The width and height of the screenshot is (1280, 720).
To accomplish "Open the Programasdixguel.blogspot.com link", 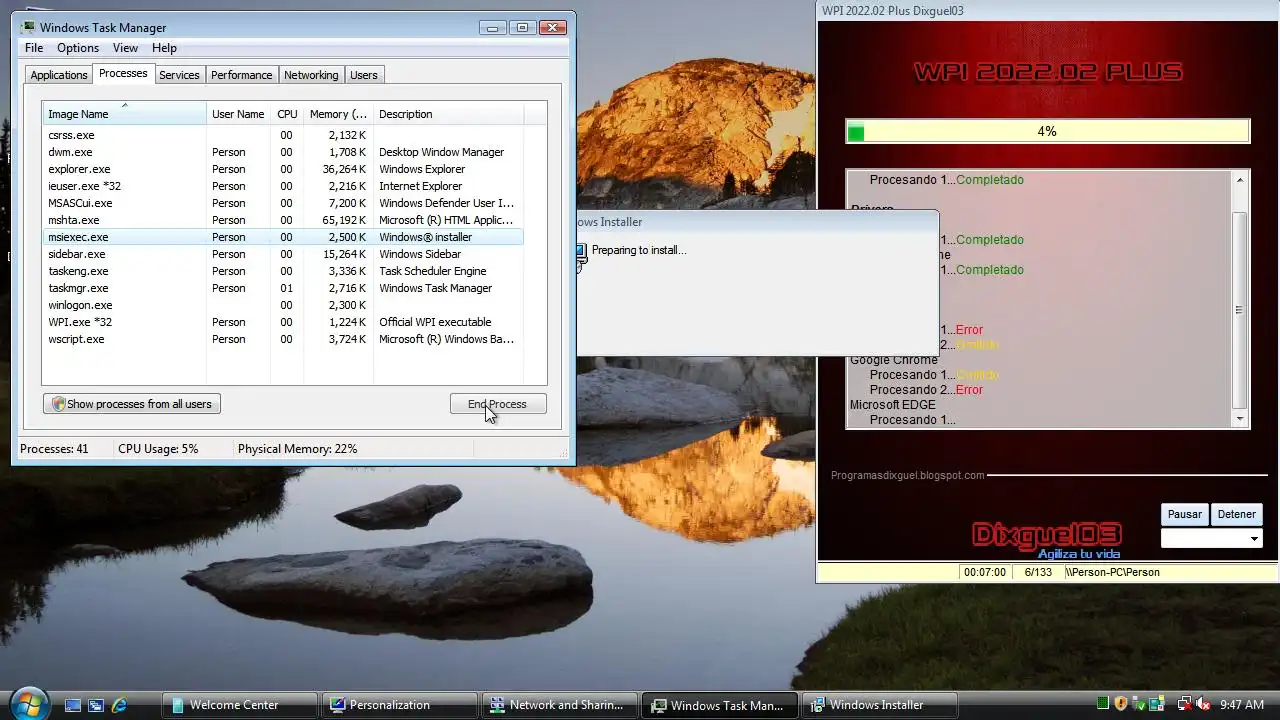I will click(908, 475).
